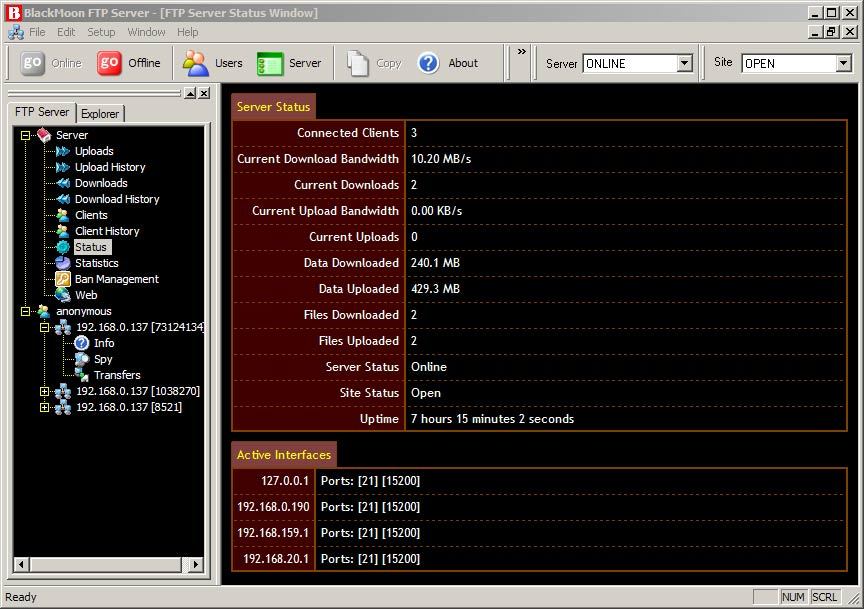This screenshot has width=864, height=609.
Task: Open the Server ONLINE dropdown
Action: coord(684,63)
